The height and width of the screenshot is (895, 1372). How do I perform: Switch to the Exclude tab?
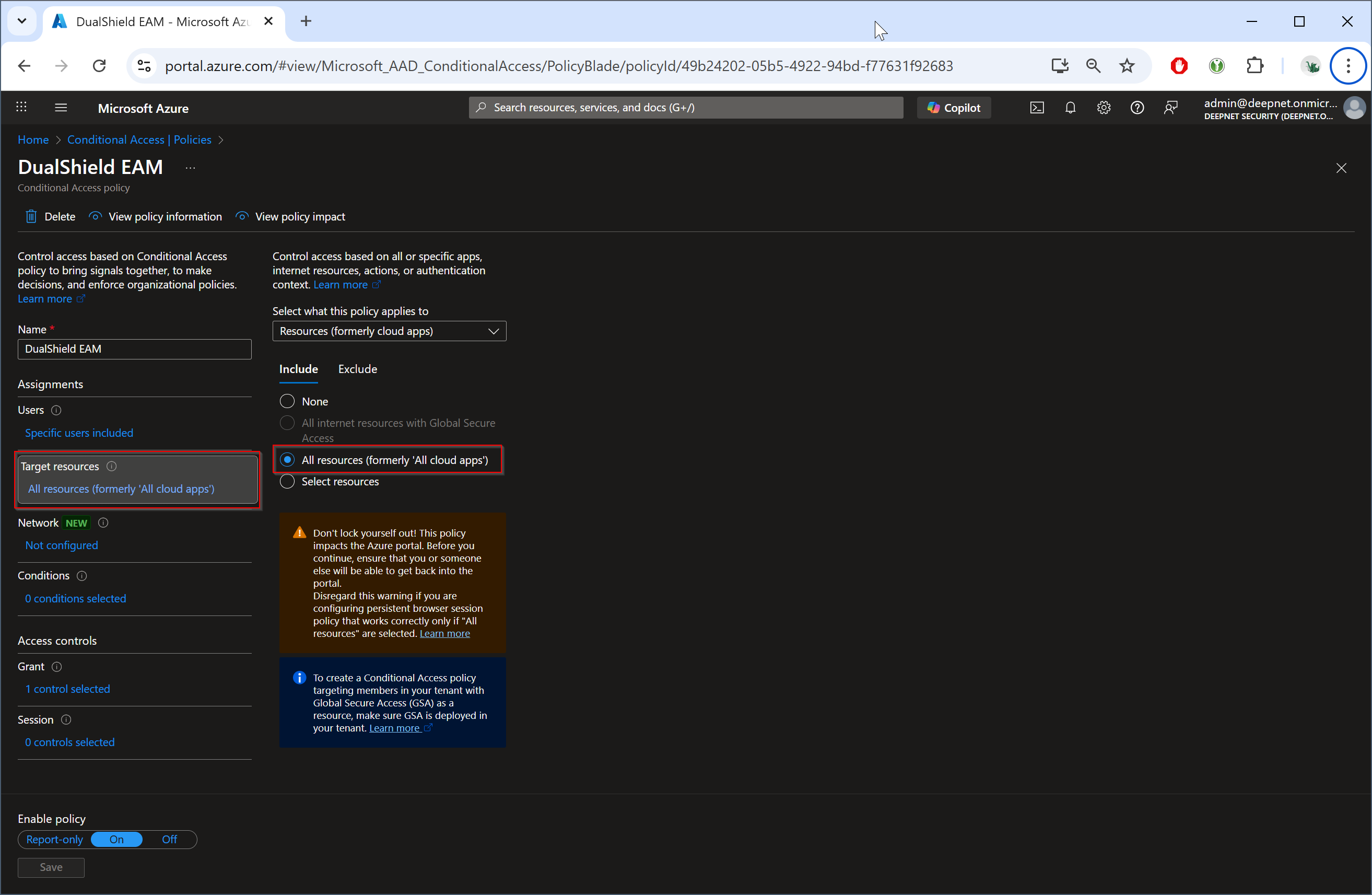coord(357,369)
